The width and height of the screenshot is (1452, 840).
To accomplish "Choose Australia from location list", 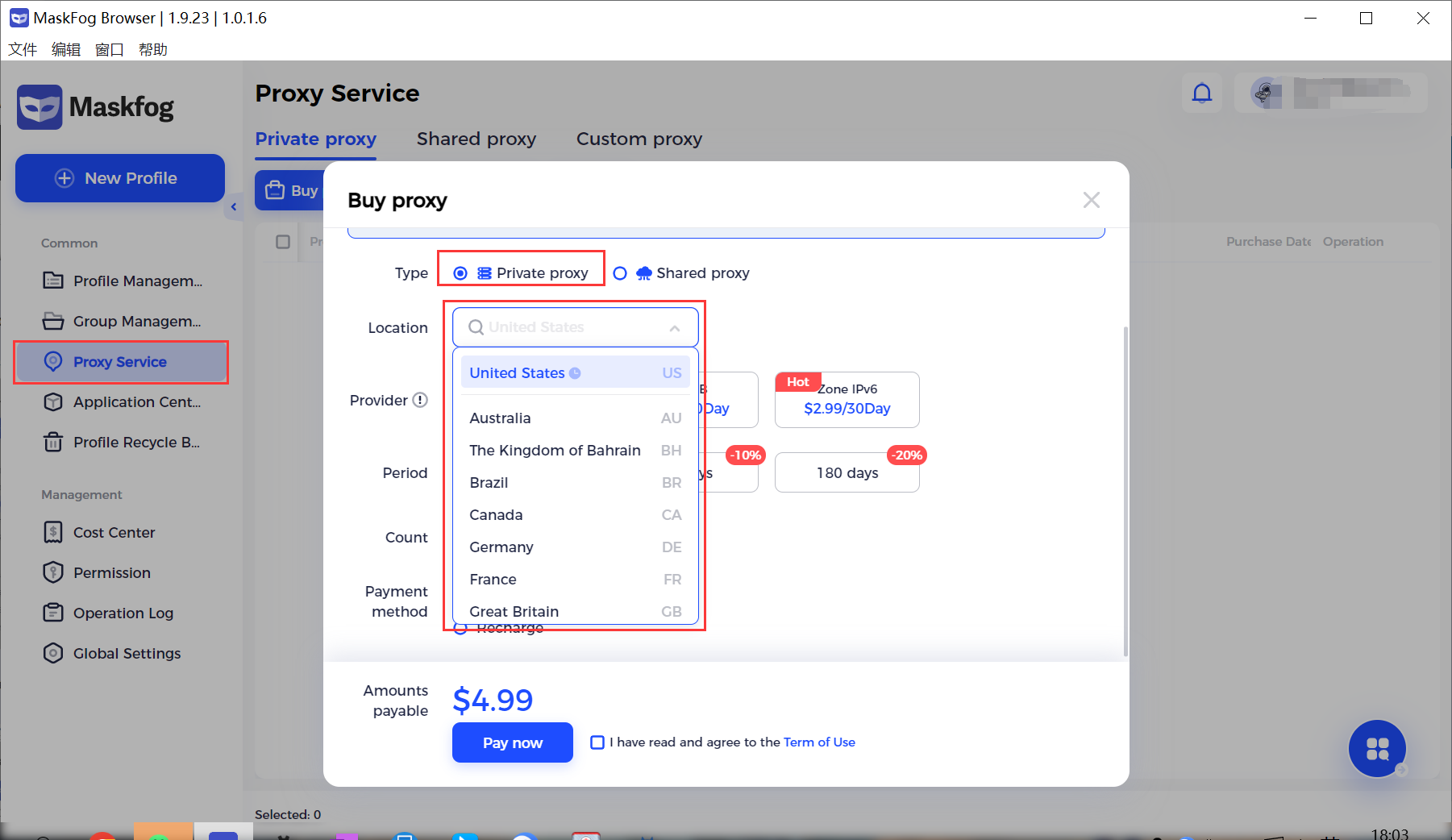I will pyautogui.click(x=576, y=418).
